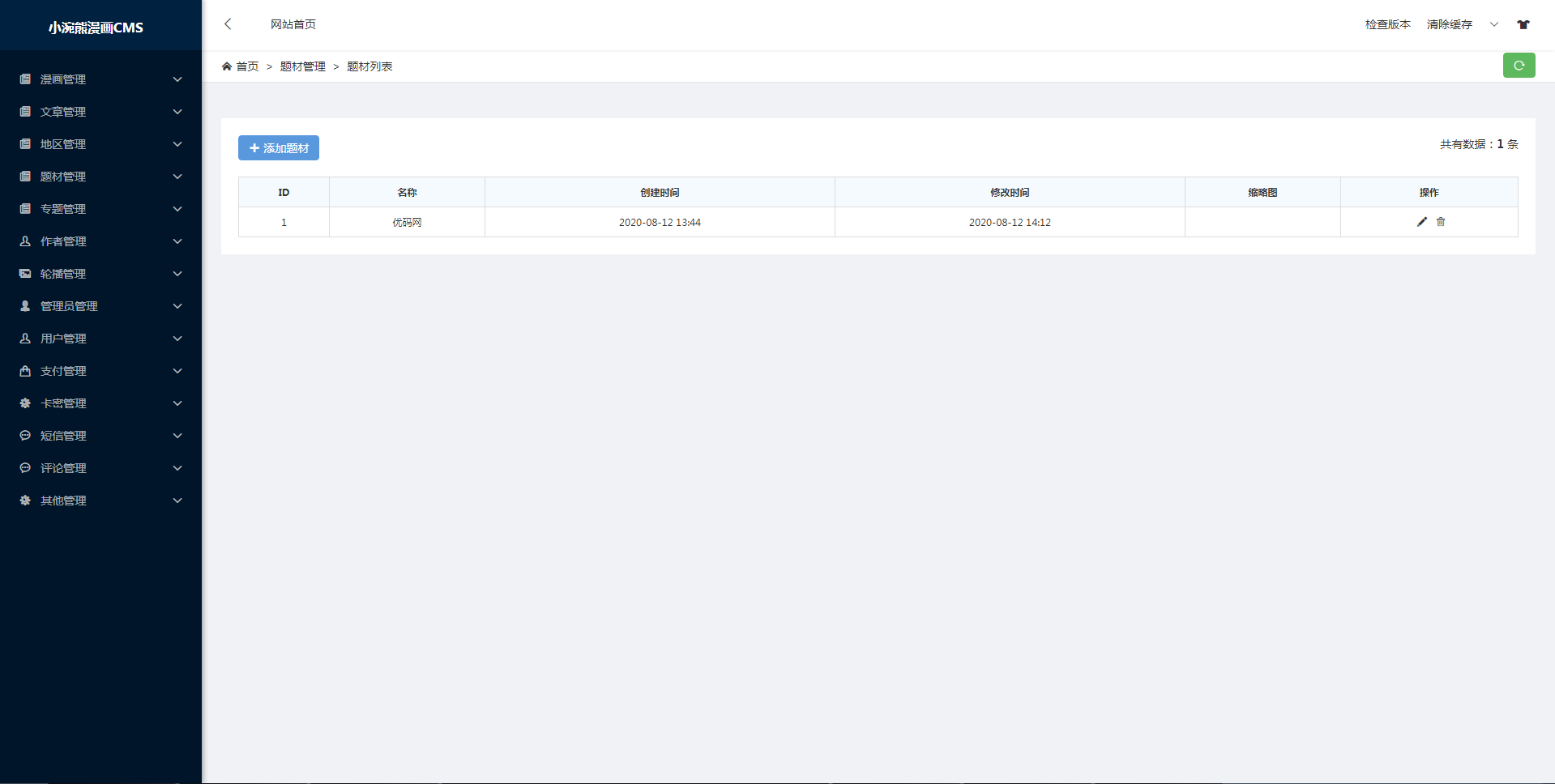The width and height of the screenshot is (1555, 784).
Task: Expand the 其他管理 sidebar chevron
Action: [x=177, y=501]
